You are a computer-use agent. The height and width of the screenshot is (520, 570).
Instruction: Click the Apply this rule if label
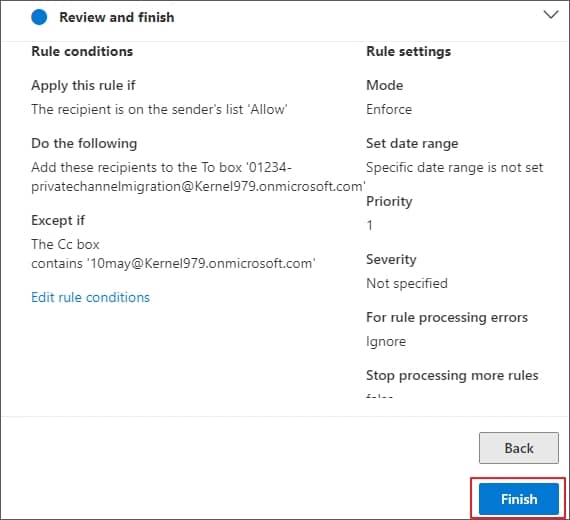coord(83,85)
